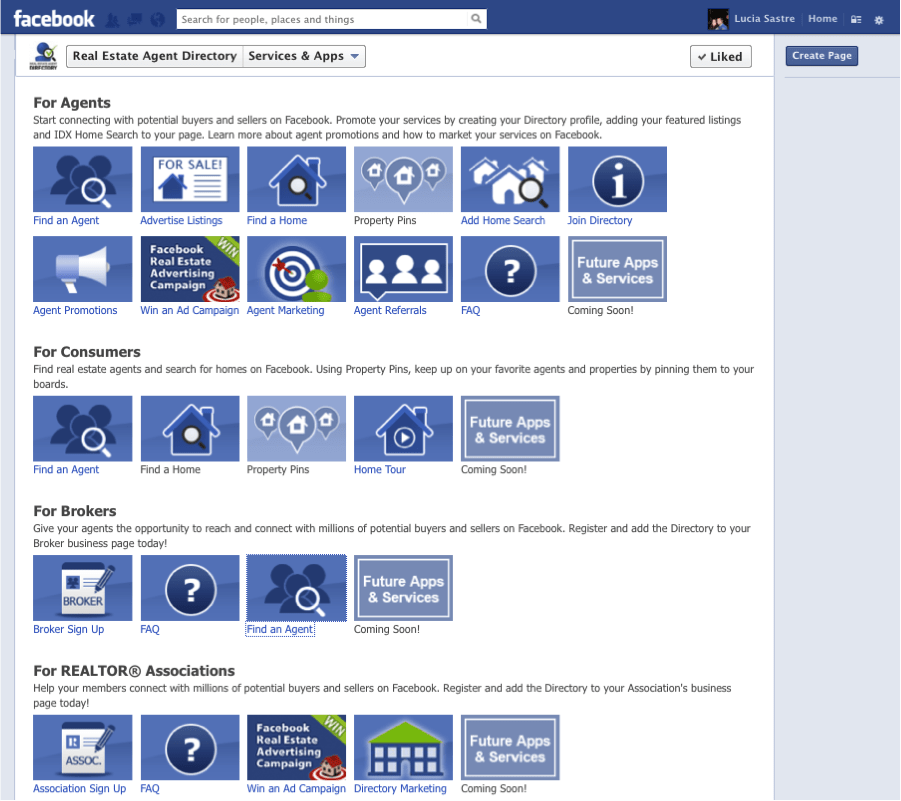Open the Agent Promotions megaphone icon
901x801 pixels.
[82, 269]
